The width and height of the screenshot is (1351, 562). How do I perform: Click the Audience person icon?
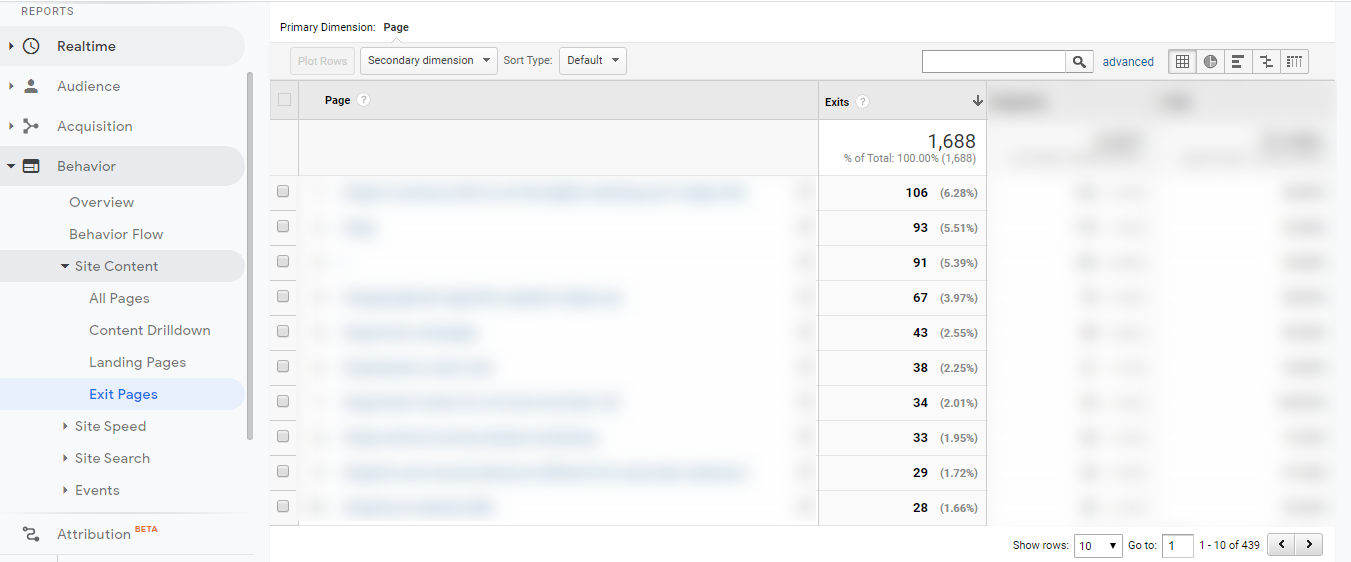(x=31, y=86)
